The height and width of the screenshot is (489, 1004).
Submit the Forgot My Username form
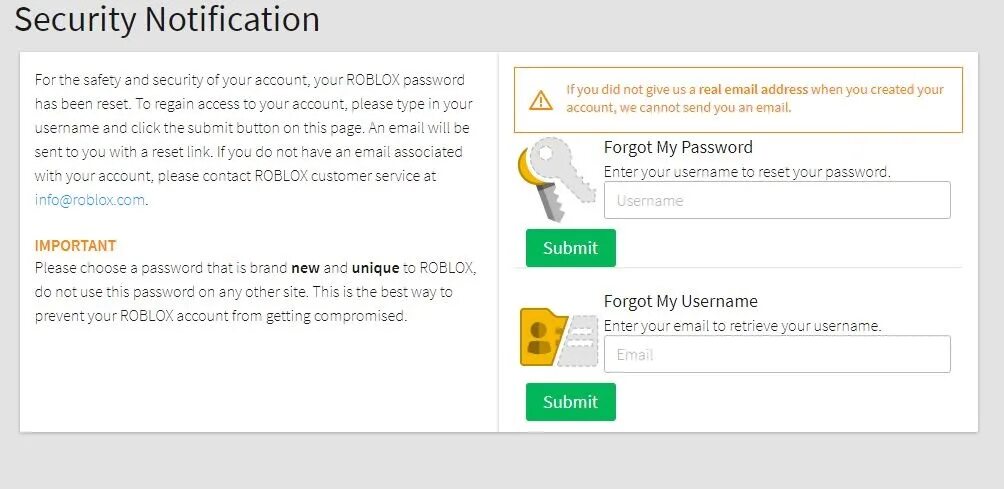point(570,402)
